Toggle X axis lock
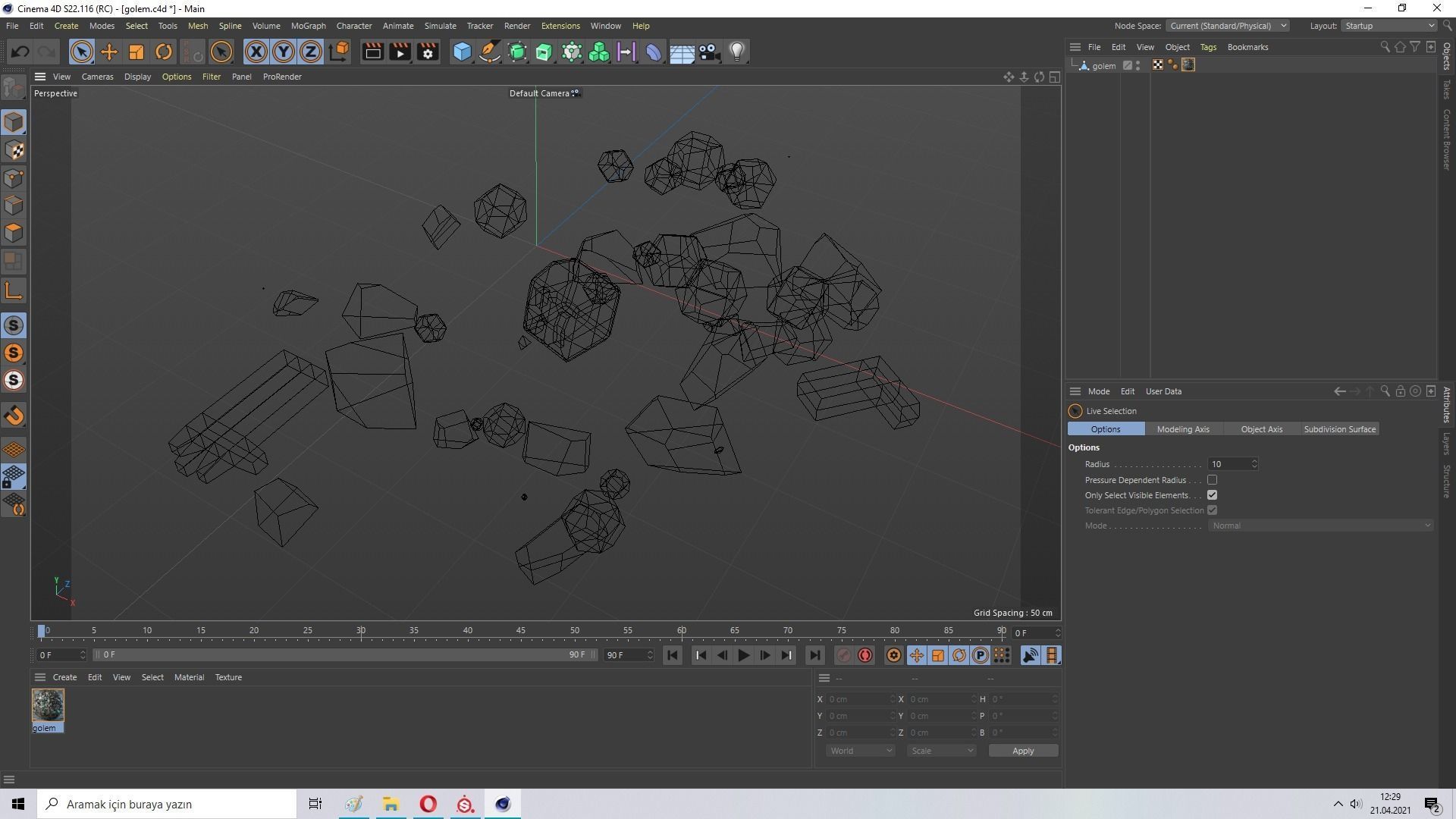The width and height of the screenshot is (1456, 819). pyautogui.click(x=256, y=52)
